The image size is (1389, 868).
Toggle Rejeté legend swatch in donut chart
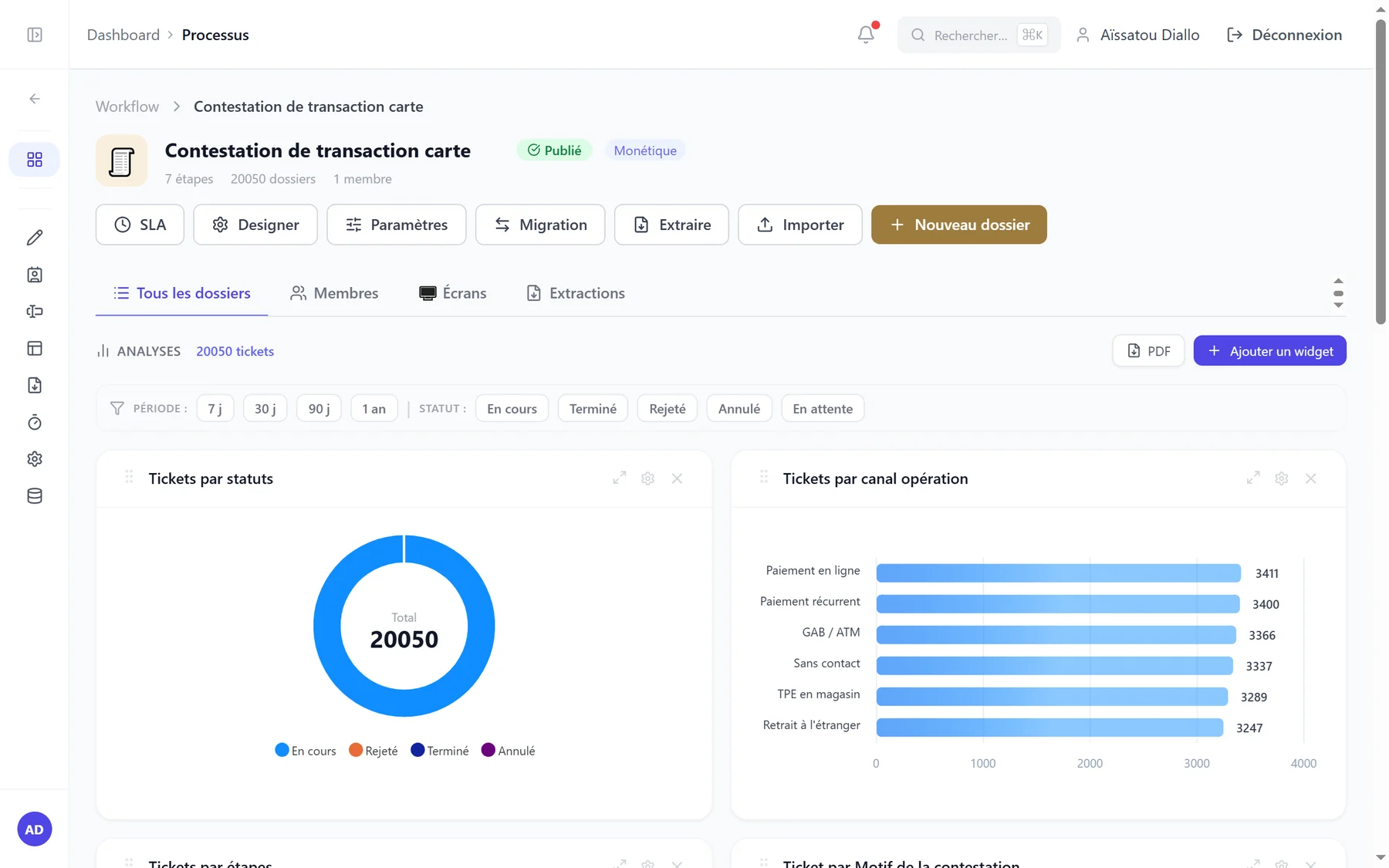tap(356, 750)
